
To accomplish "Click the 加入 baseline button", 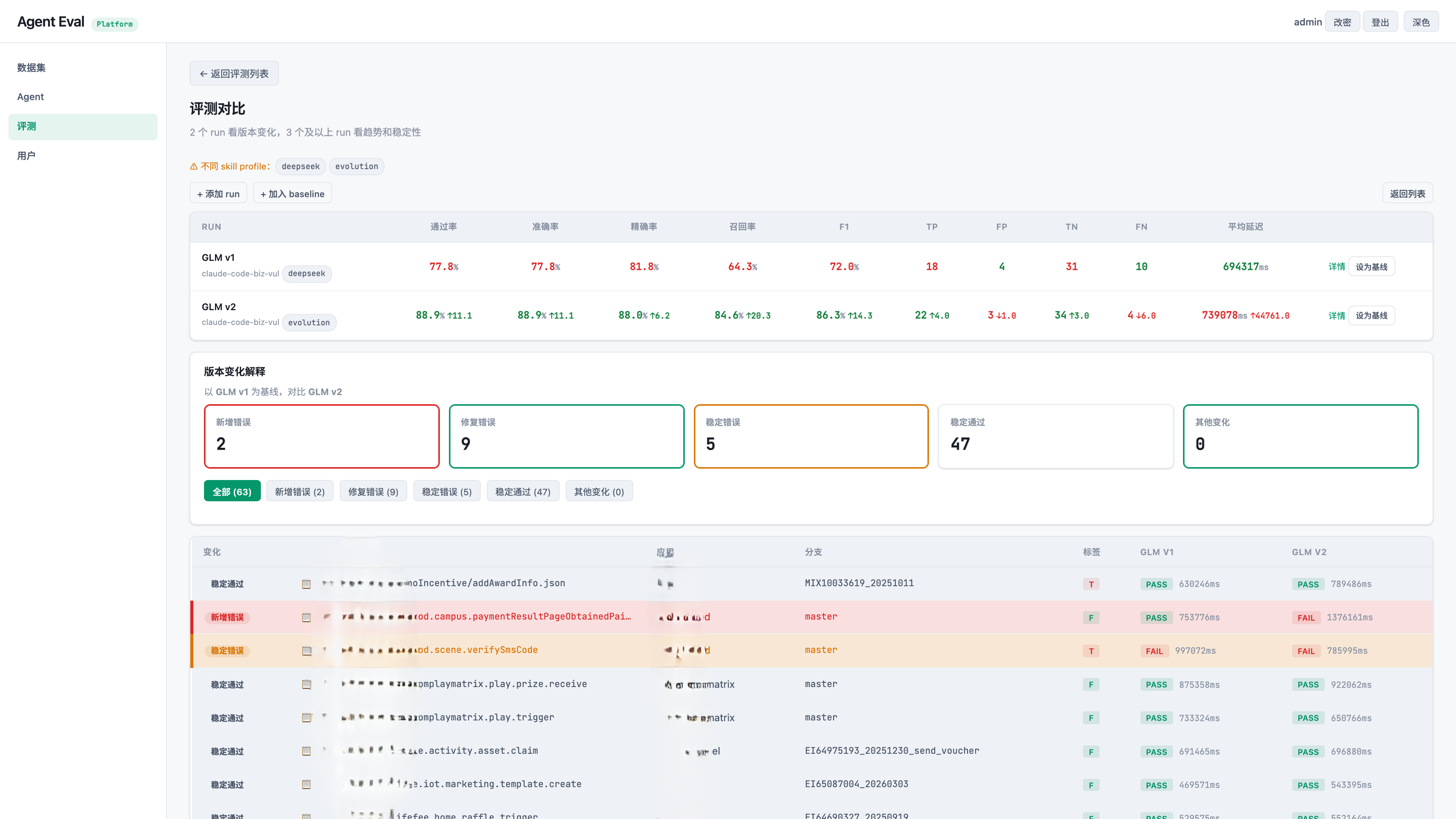I will pyautogui.click(x=292, y=193).
